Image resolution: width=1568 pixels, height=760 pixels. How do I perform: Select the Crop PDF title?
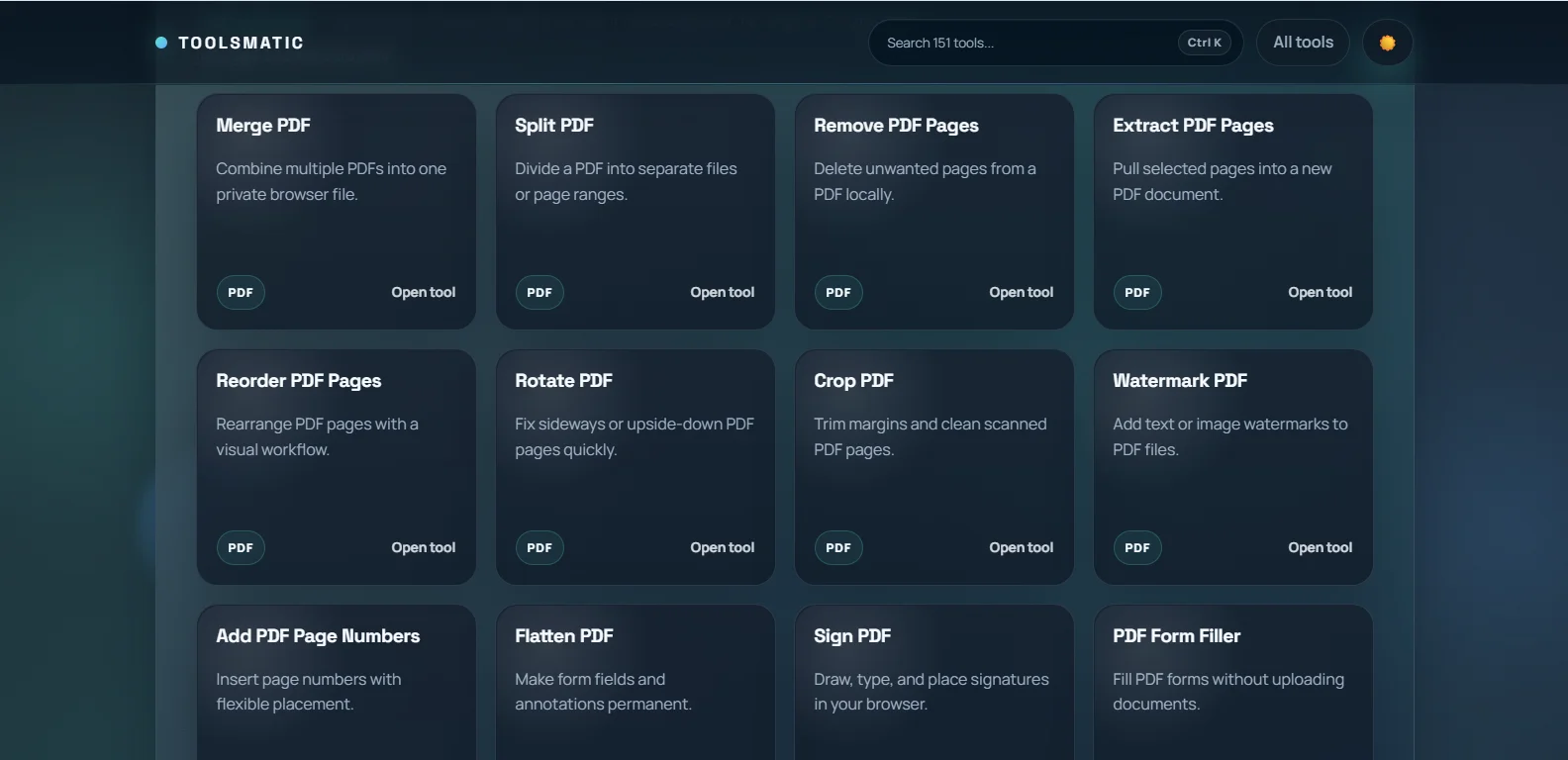click(x=853, y=381)
